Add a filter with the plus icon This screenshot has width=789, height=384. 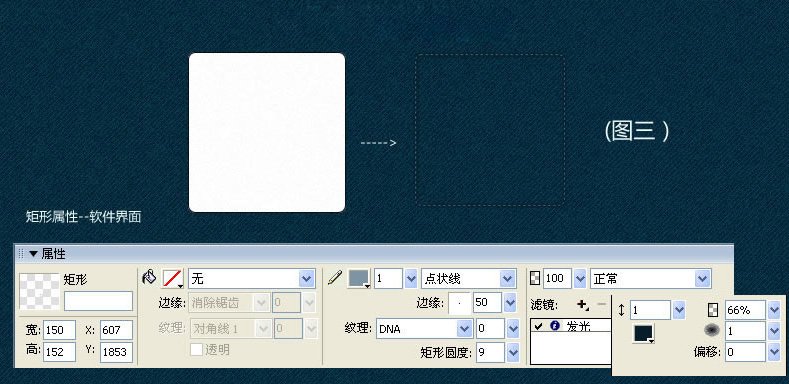[583, 304]
